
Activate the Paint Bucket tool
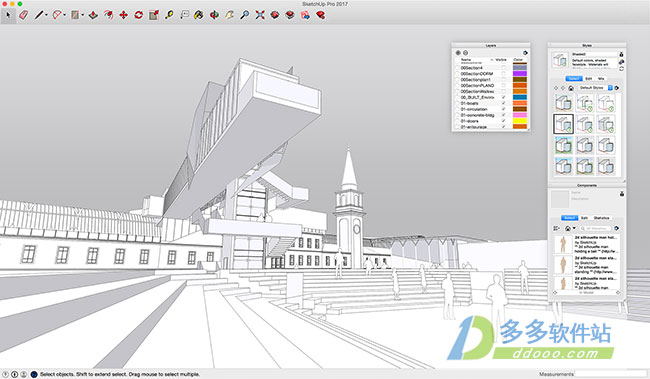pyautogui.click(x=199, y=15)
